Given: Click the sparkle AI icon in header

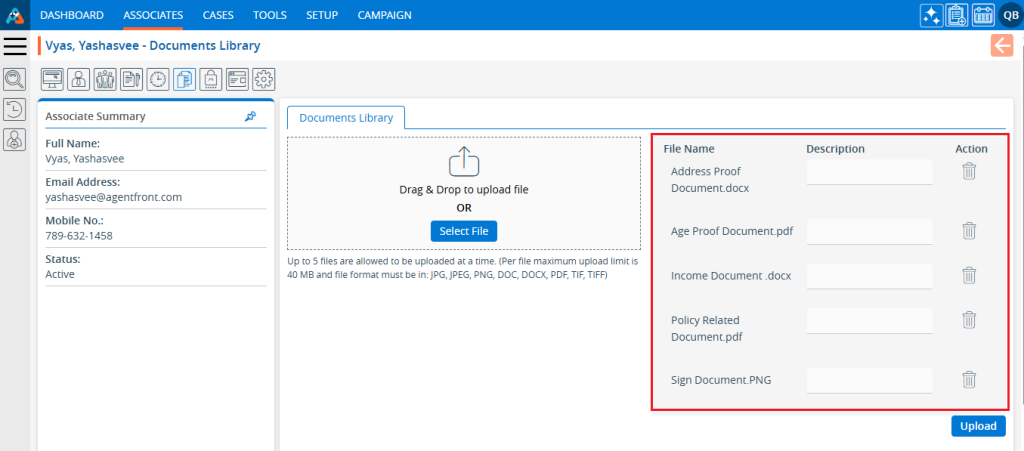Looking at the screenshot, I should coord(931,15).
